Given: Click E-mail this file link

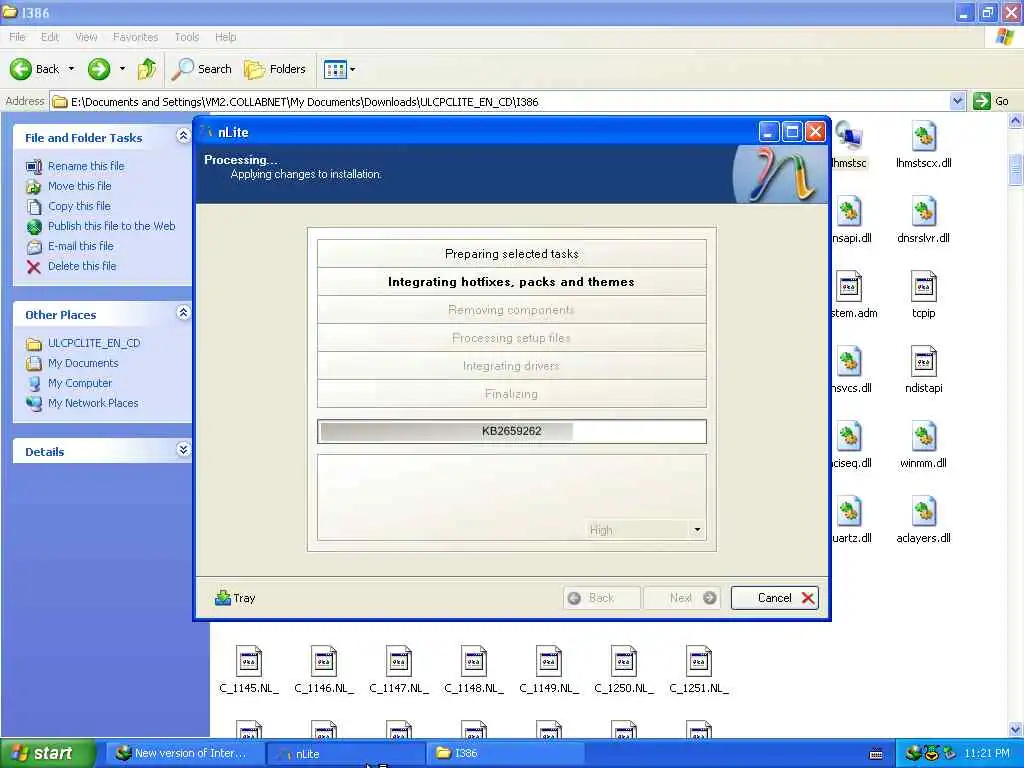Looking at the screenshot, I should (x=80, y=246).
